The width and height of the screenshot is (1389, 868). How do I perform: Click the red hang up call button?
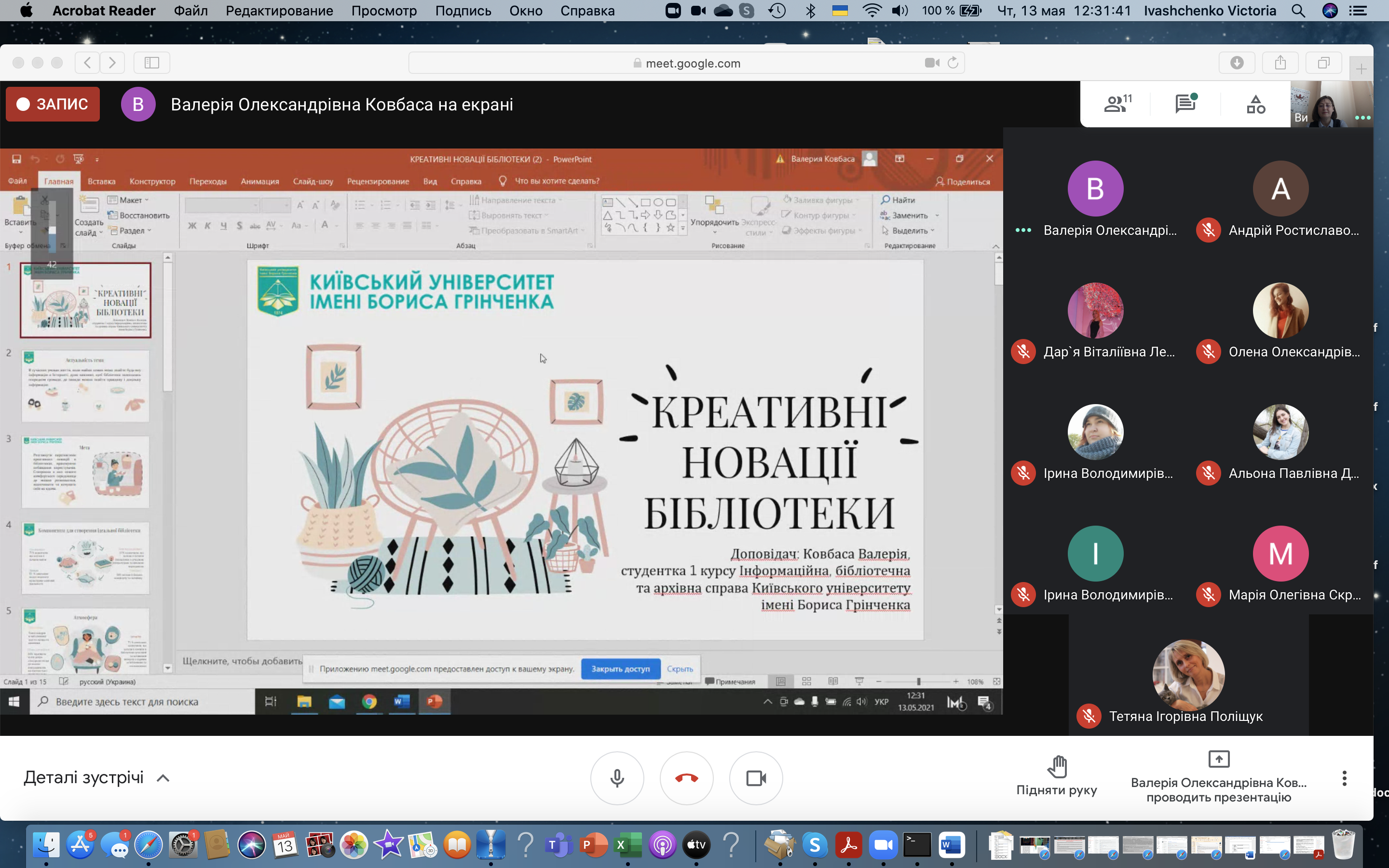686,778
